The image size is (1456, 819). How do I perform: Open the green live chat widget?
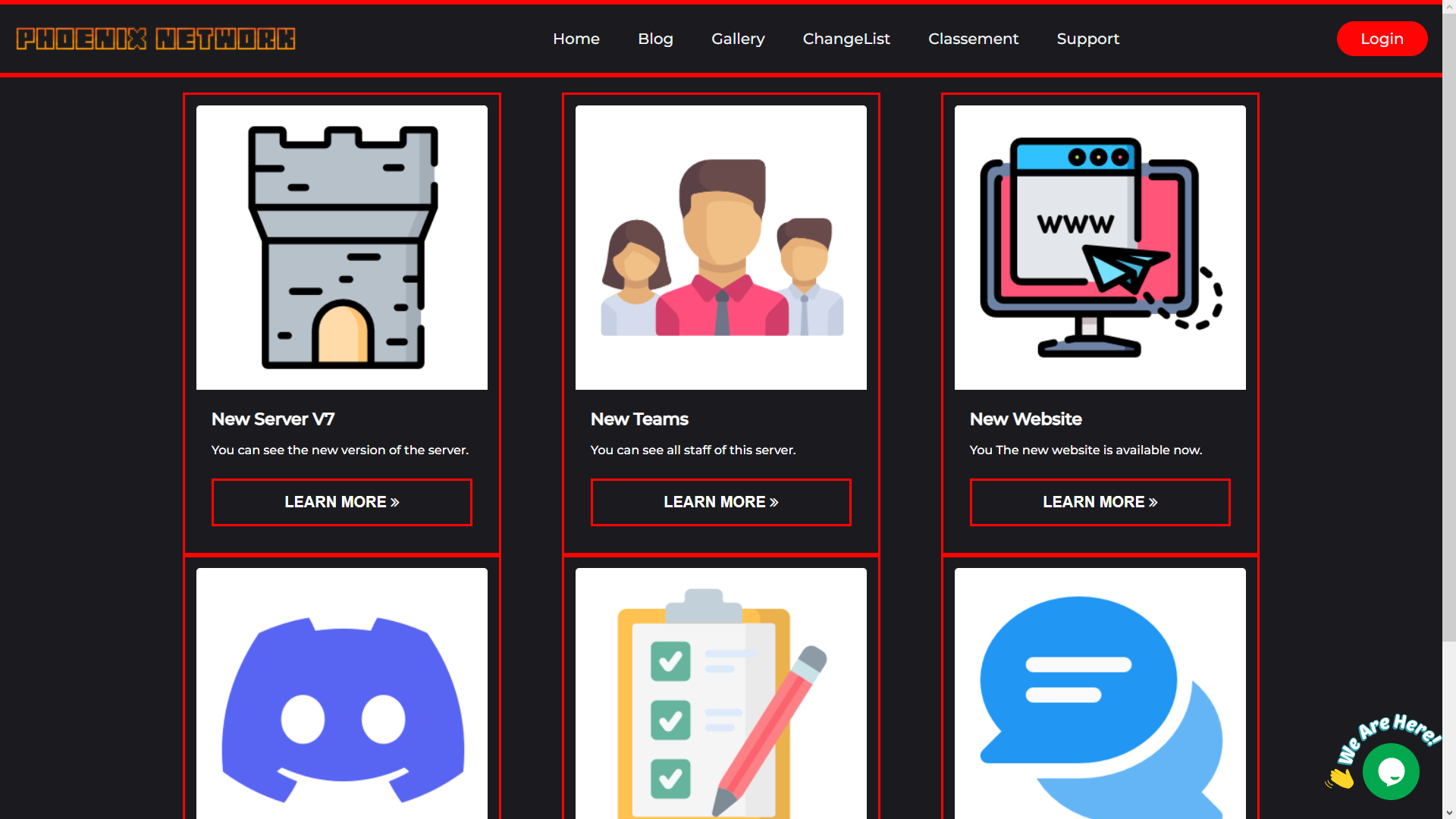1392,771
